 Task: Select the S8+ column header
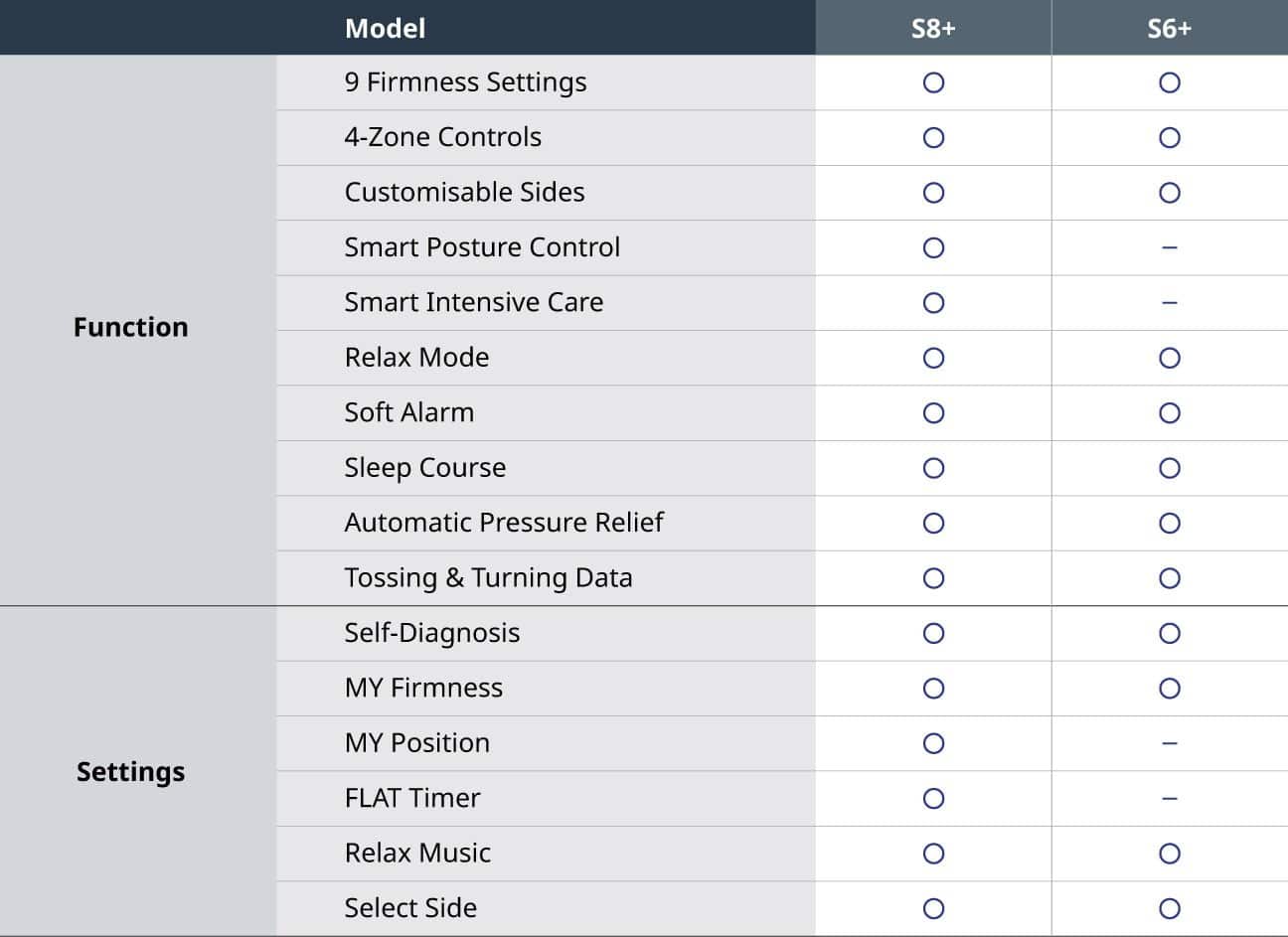(x=933, y=28)
